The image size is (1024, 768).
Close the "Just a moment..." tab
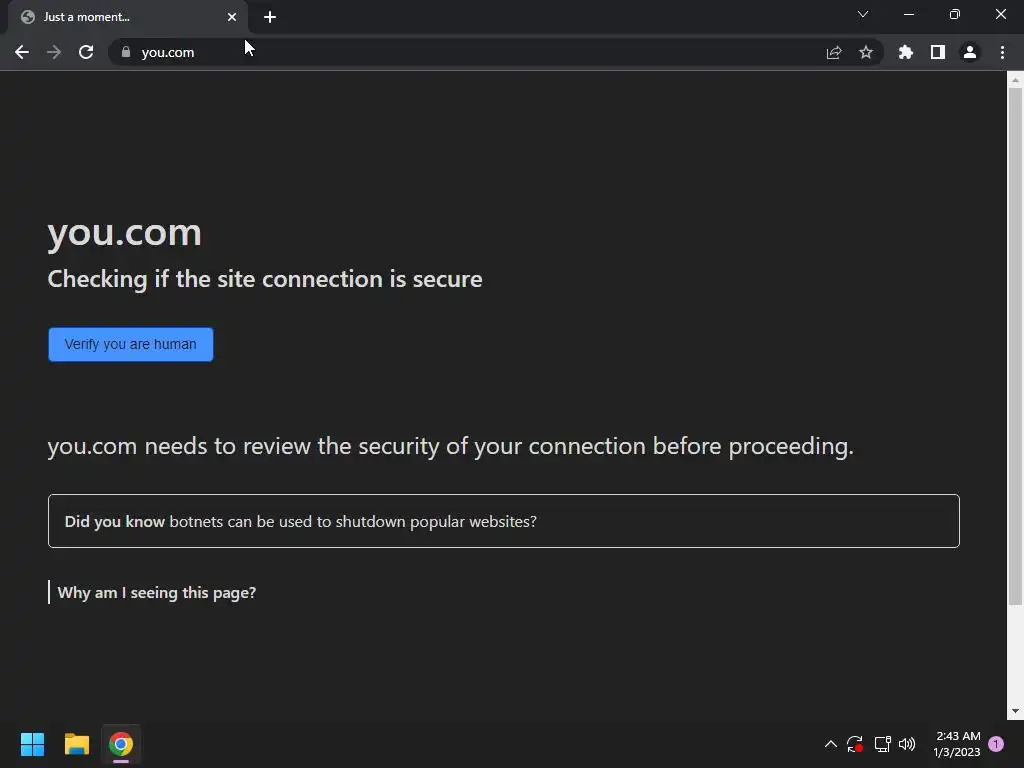232,17
